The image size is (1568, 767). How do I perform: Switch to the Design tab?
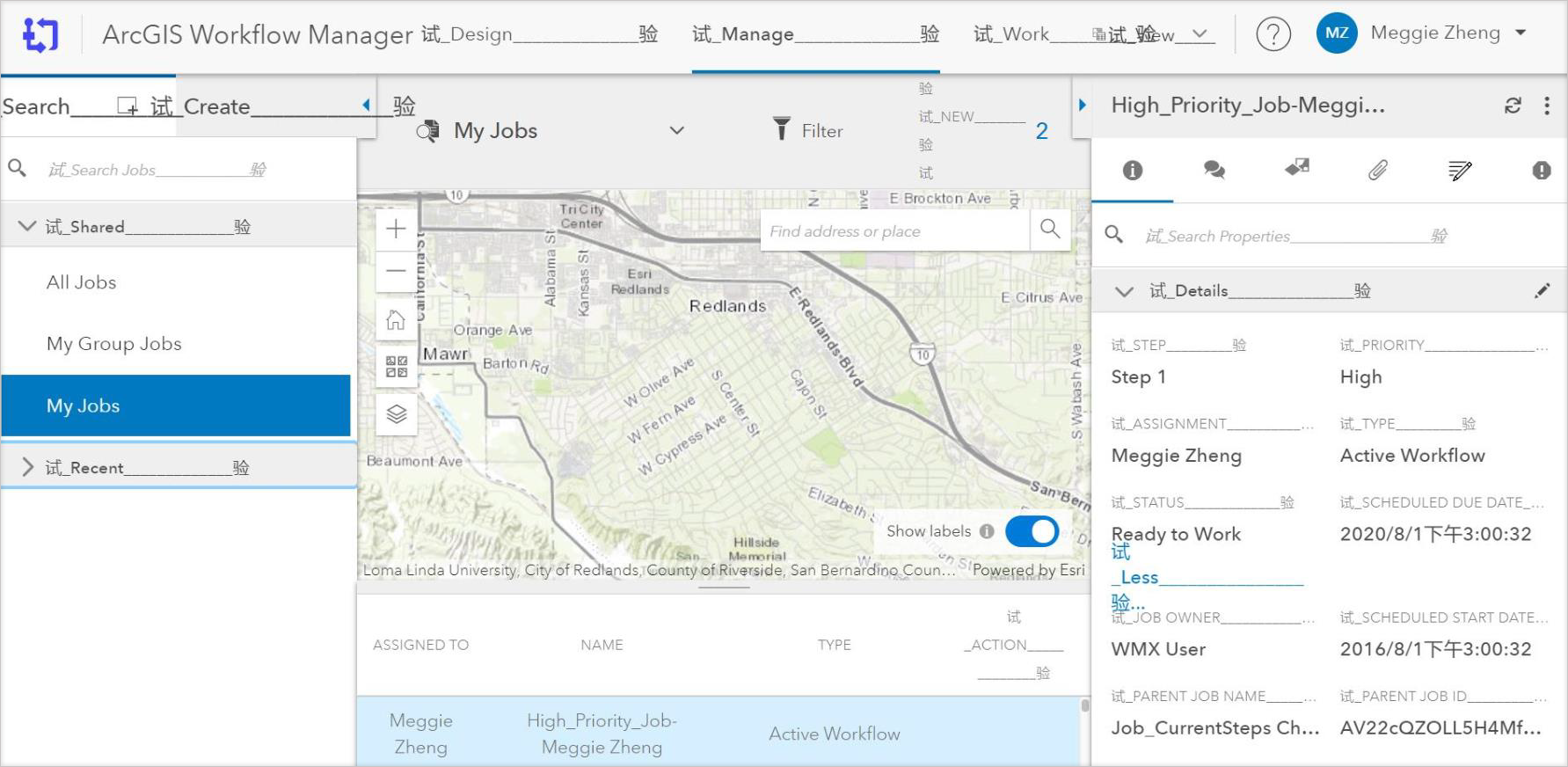pos(539,34)
